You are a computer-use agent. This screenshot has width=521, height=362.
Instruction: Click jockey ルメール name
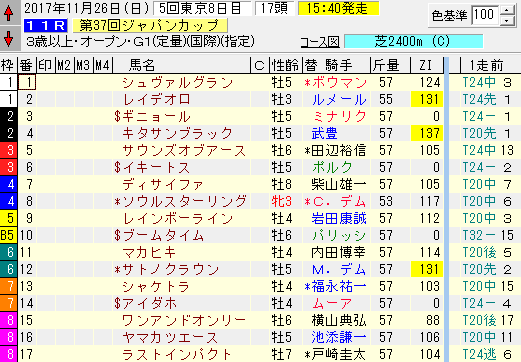coord(339,100)
